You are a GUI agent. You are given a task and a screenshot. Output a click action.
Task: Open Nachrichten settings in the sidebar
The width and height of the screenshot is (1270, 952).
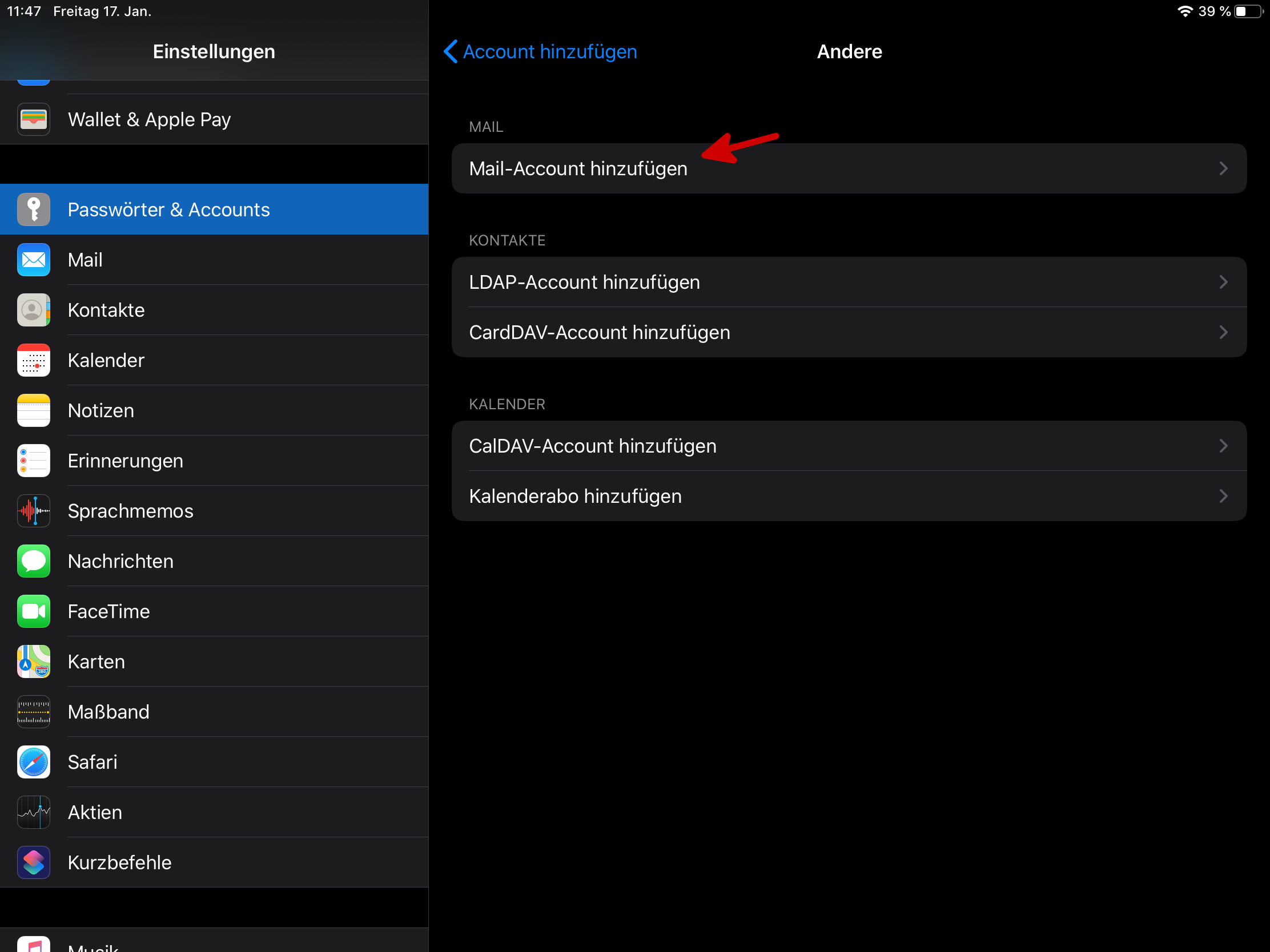(120, 561)
